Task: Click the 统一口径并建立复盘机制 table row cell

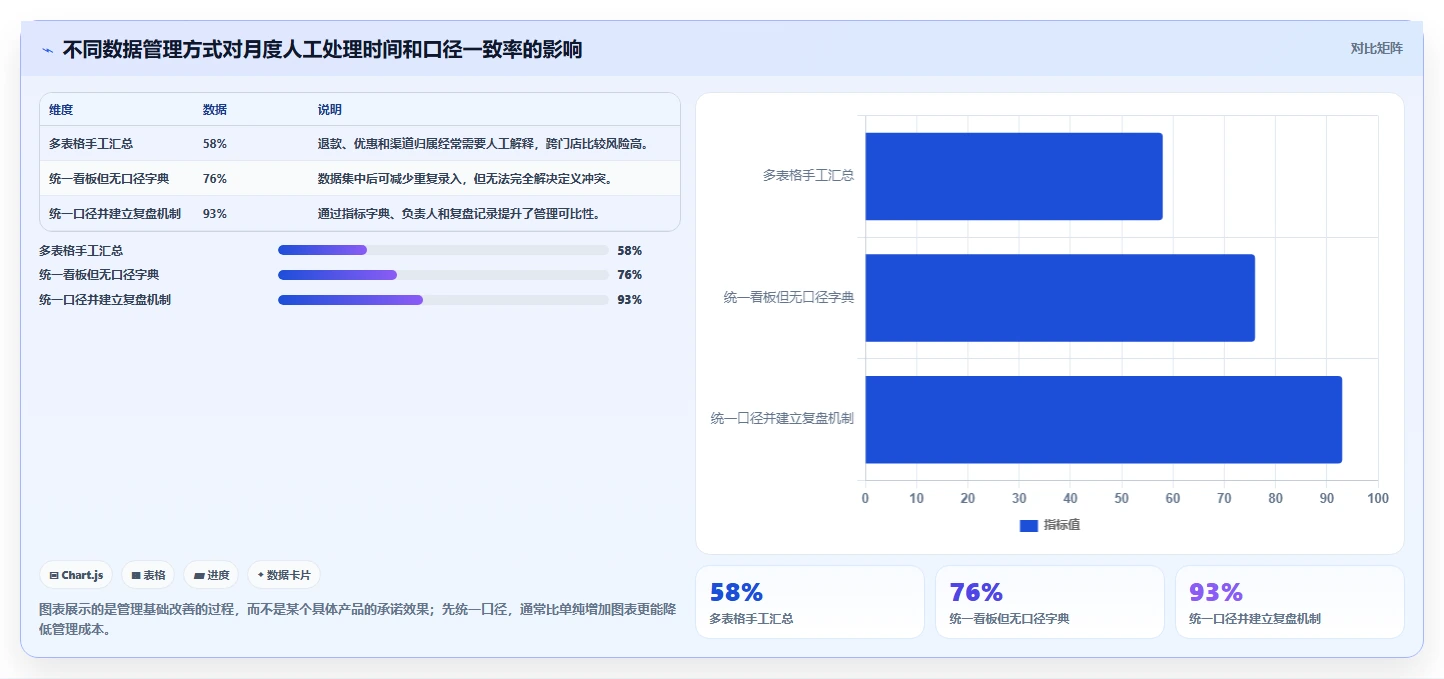Action: 115,214
